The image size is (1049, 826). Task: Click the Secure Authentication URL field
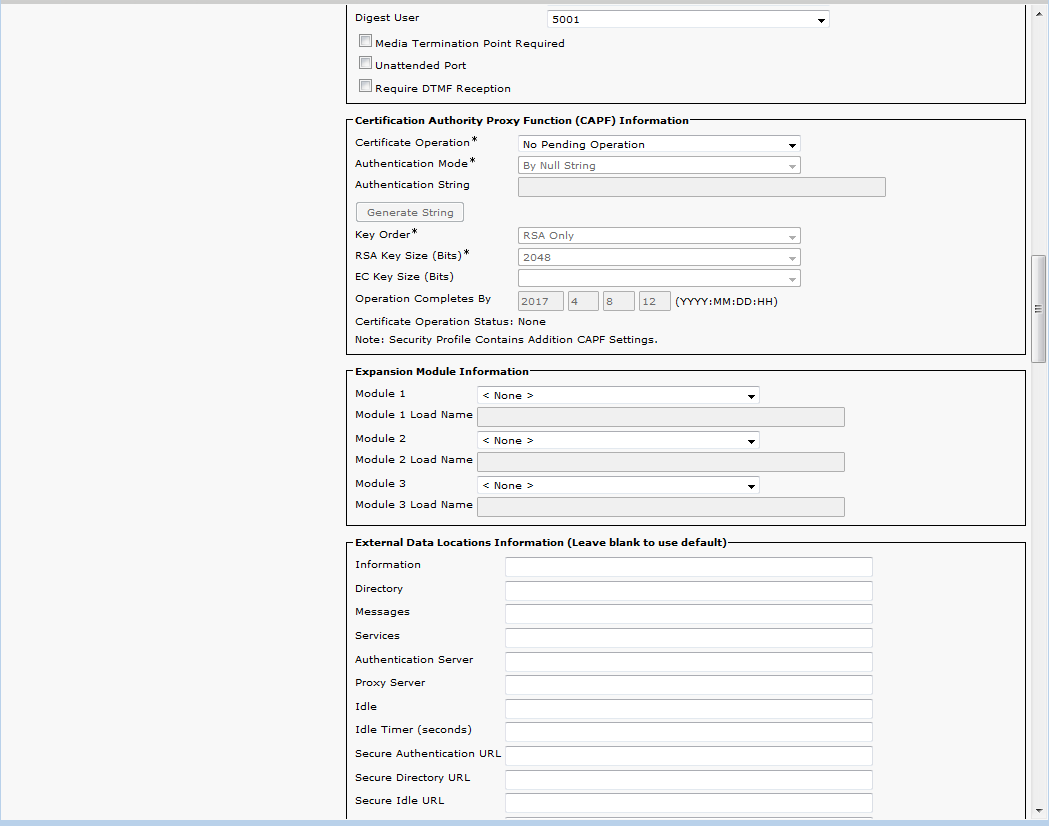point(688,756)
